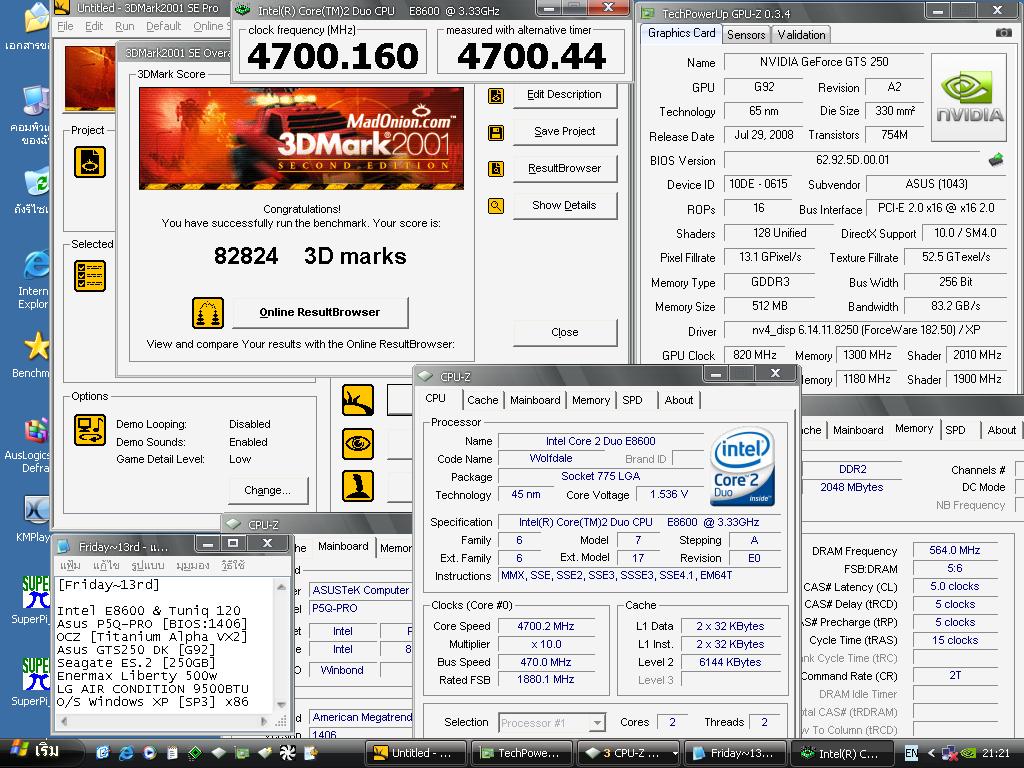The image size is (1024, 768).
Task: Switch to Sensors tab in GPU-Z
Action: tap(746, 35)
